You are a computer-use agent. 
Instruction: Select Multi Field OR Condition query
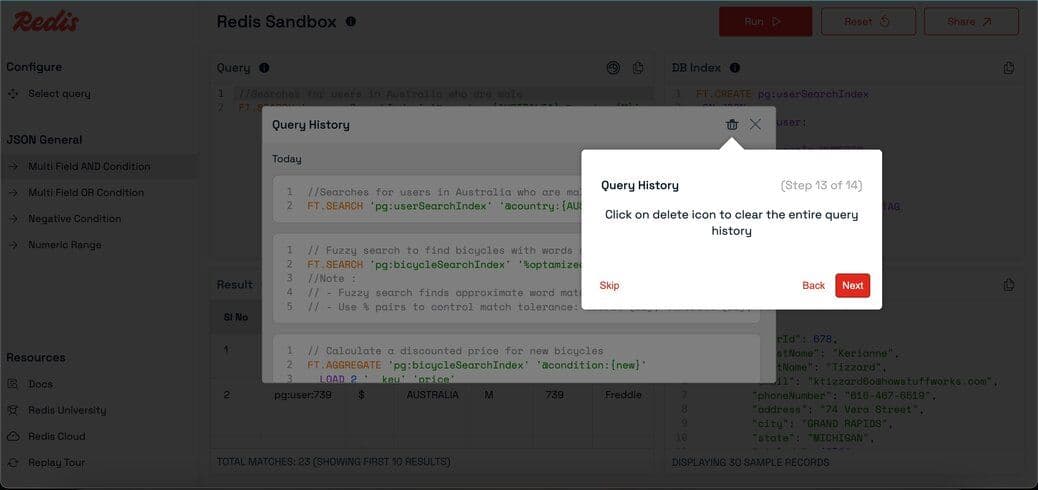click(x=86, y=193)
